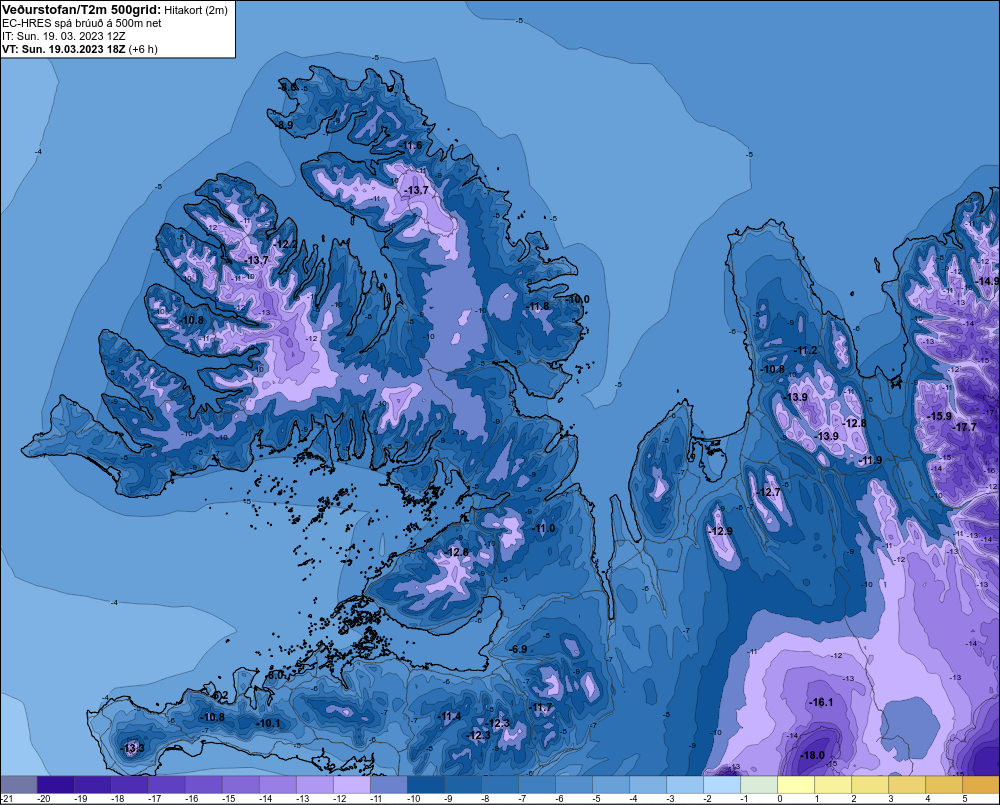
Task: Click the -17.7 temperature label
Action: coord(964,427)
